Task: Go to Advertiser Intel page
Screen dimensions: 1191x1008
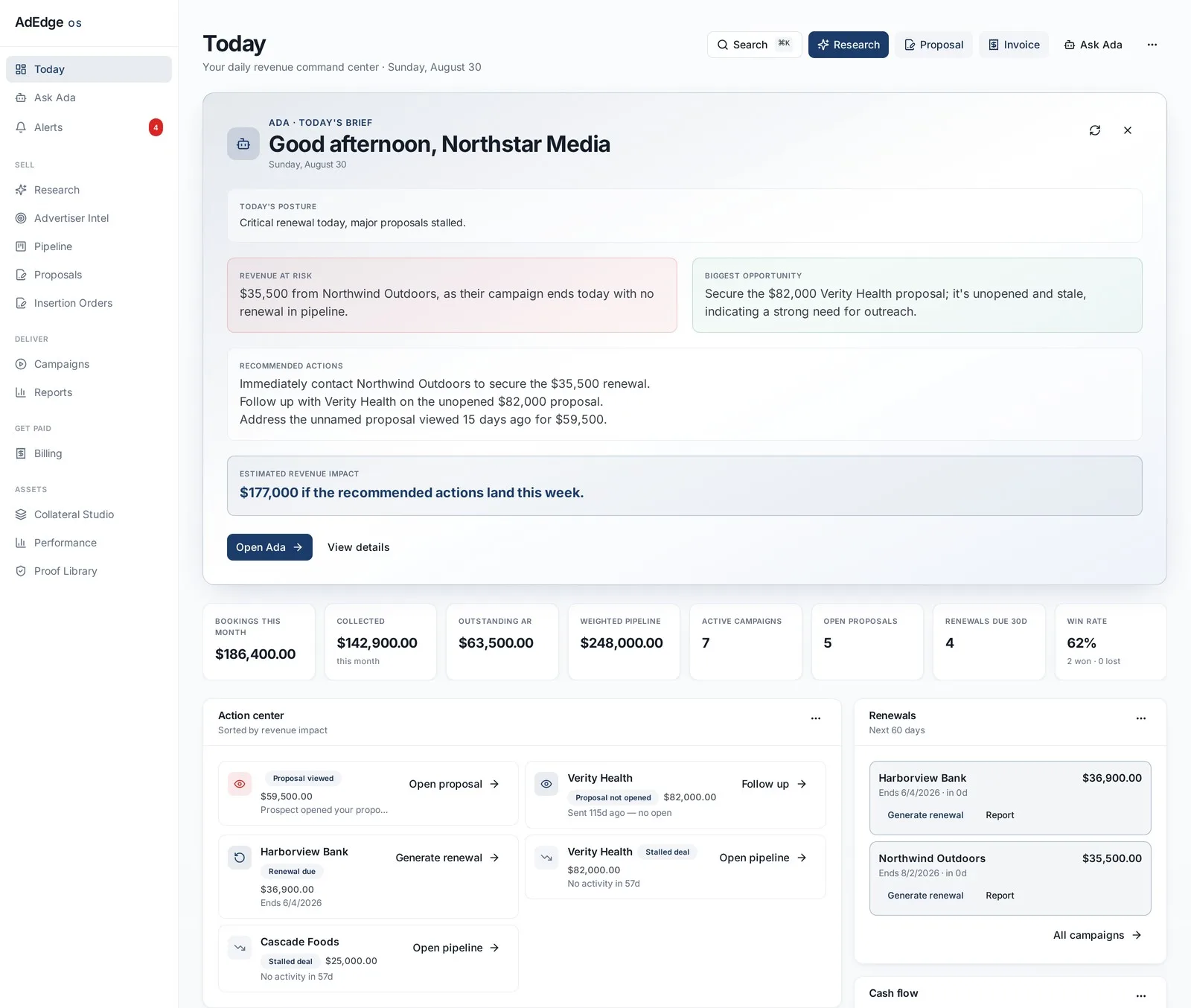Action: tap(89, 218)
